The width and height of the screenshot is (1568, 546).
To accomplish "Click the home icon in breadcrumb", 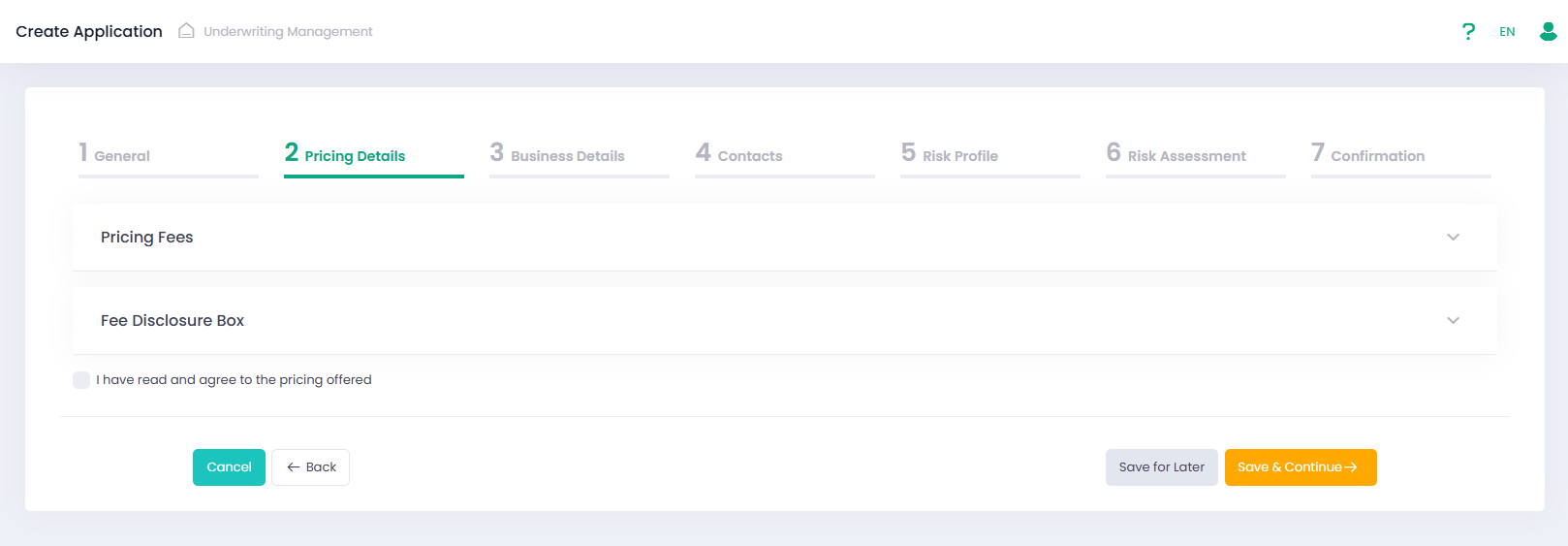I will click(186, 31).
